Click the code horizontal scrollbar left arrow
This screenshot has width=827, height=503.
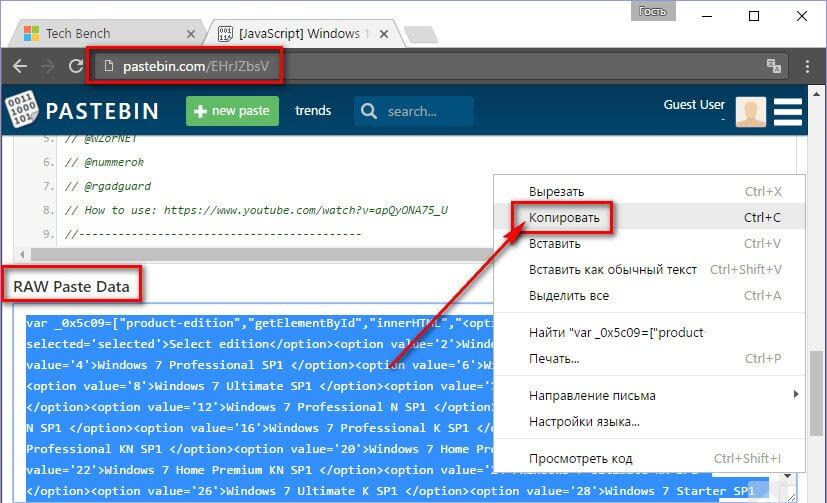pos(22,255)
